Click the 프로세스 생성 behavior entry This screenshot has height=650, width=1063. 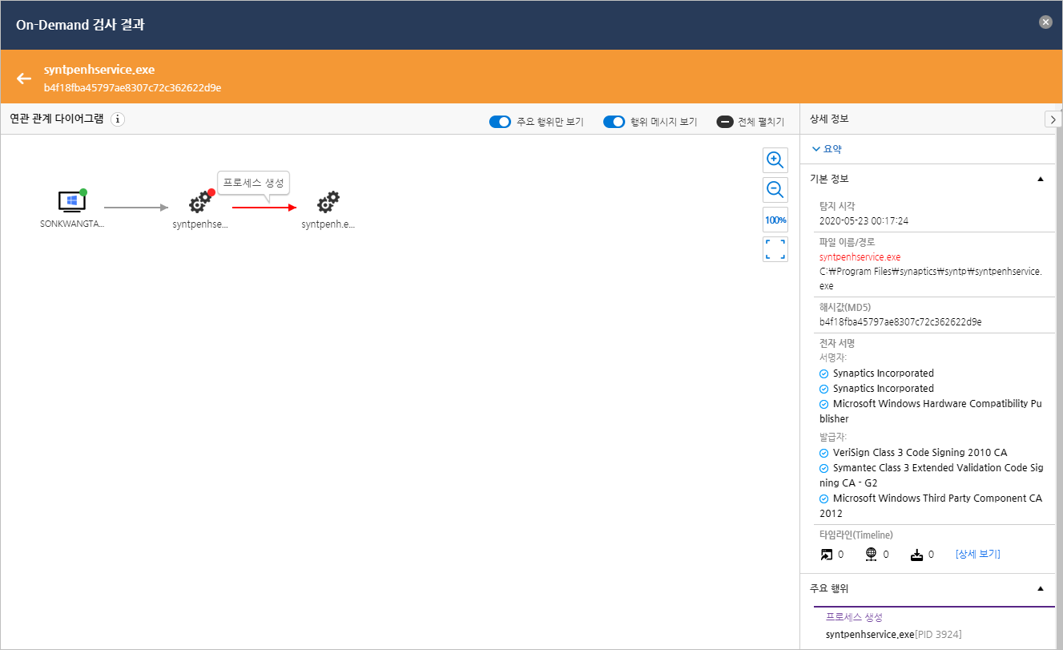(x=853, y=617)
